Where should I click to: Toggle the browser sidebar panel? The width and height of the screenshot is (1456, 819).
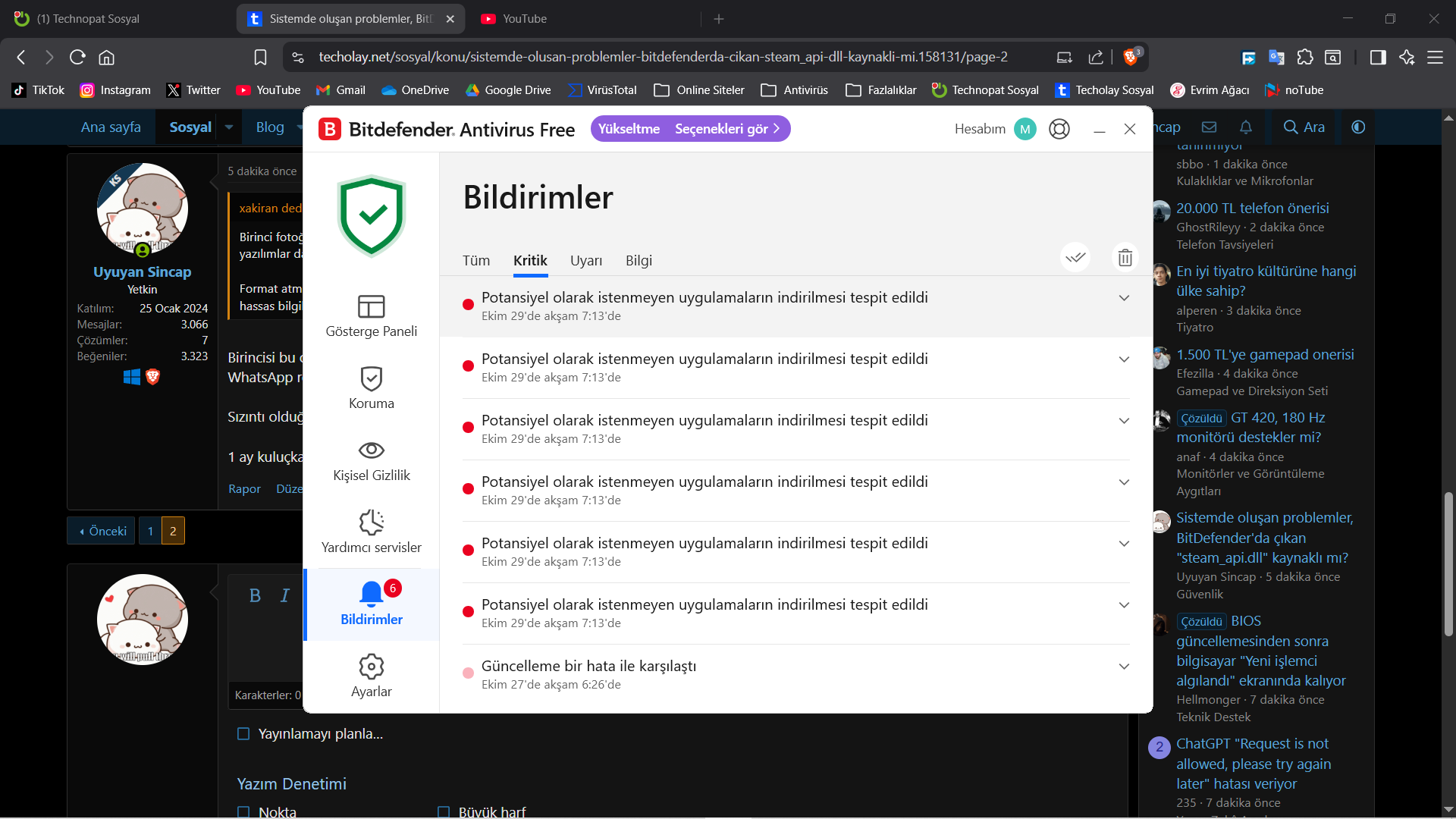1378,57
